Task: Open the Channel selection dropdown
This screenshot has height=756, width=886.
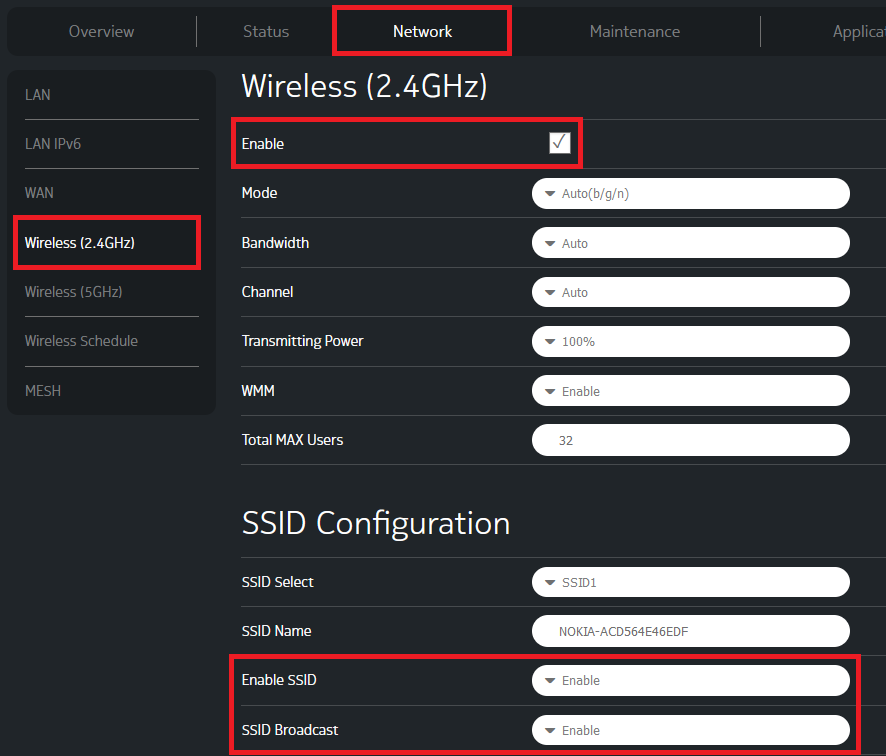Action: click(x=690, y=292)
